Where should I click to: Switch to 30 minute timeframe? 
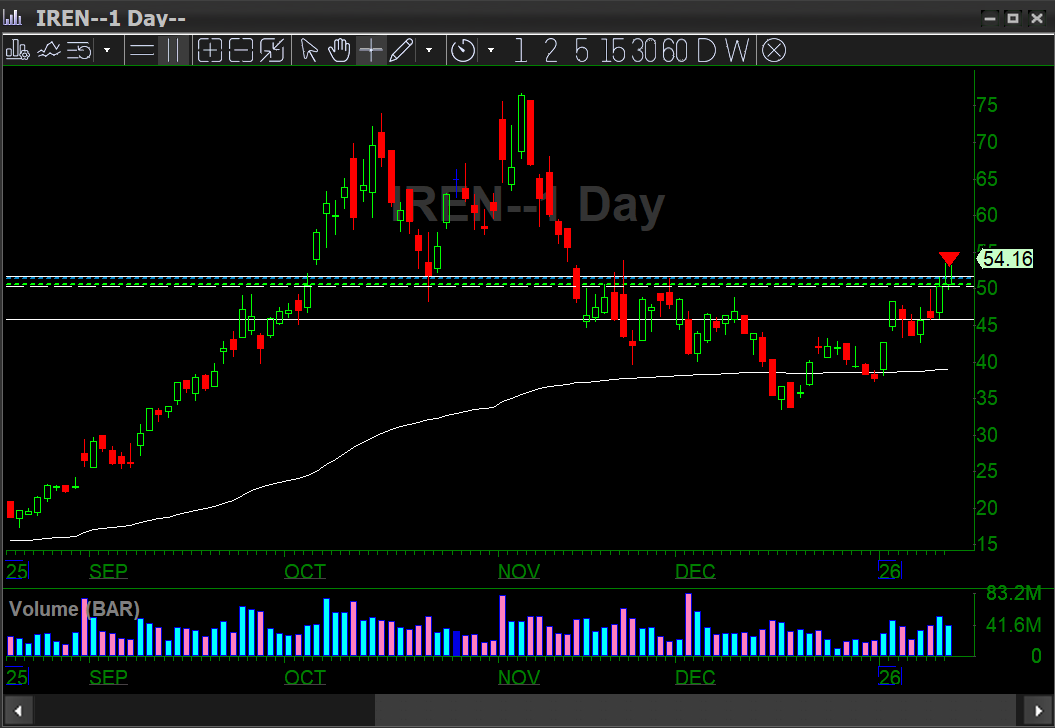643,50
